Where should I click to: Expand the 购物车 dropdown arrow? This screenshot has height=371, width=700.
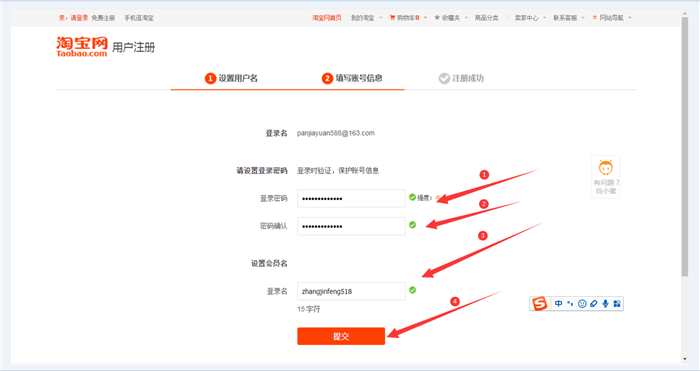click(425, 18)
